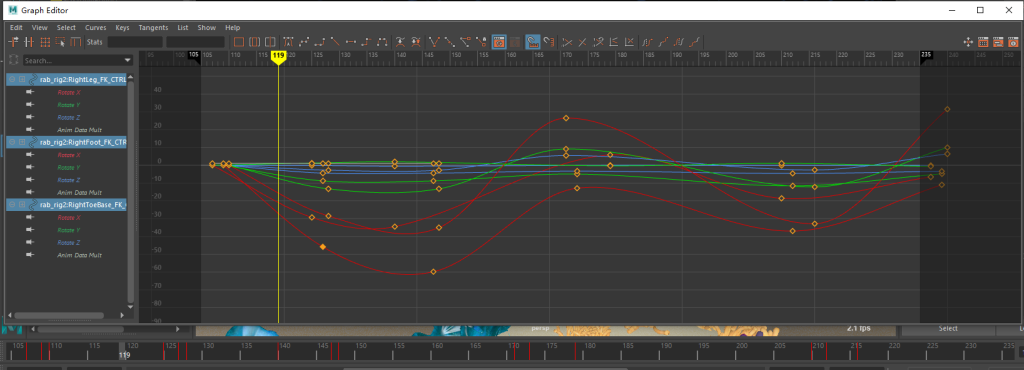Open the Tangents menu
Screen dimensions: 1024x370
153,27
